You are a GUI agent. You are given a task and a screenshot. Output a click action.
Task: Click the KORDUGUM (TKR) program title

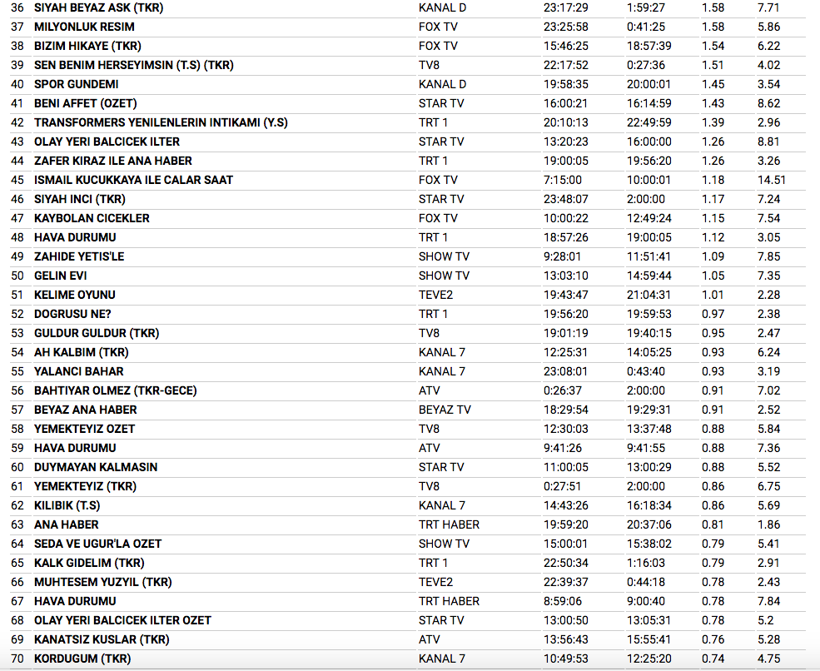(x=82, y=658)
